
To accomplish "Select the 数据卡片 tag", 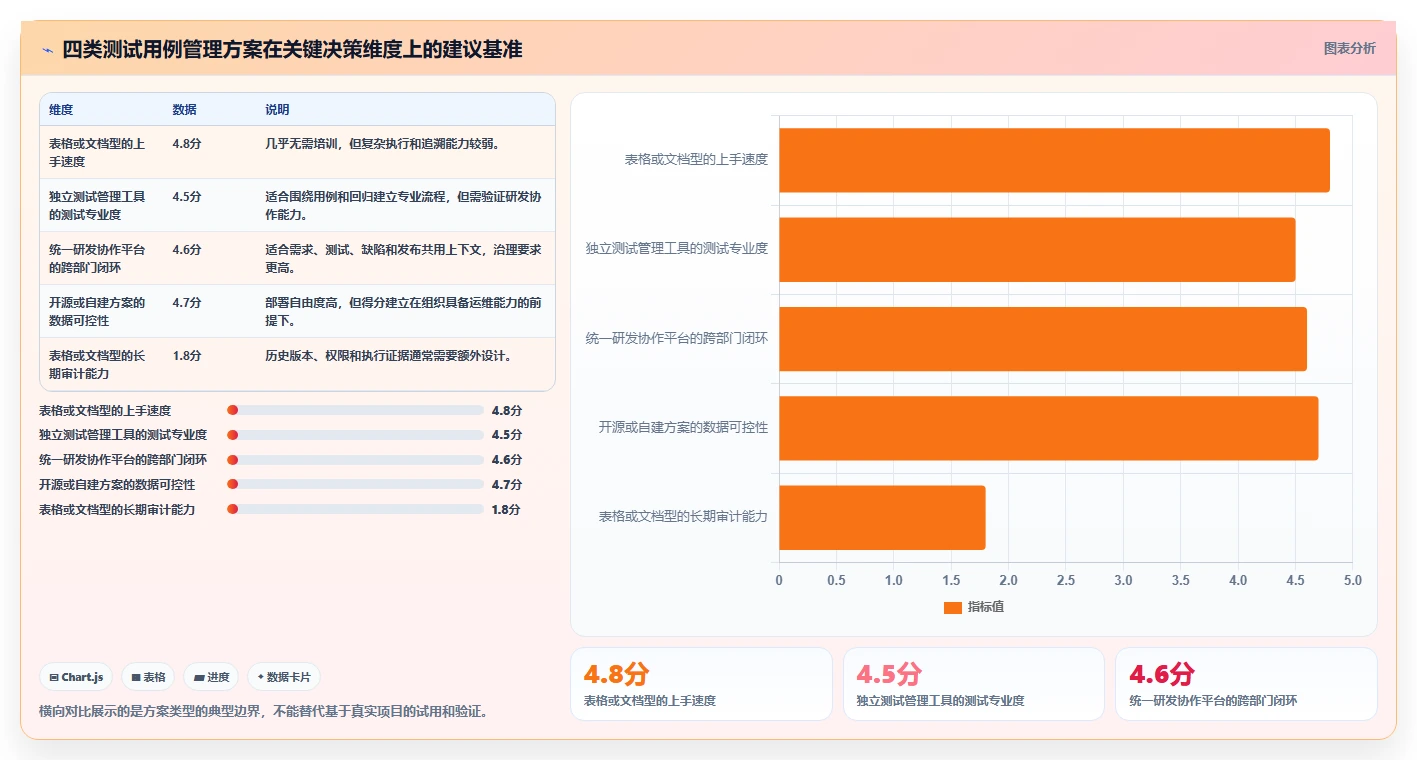I will click(284, 677).
